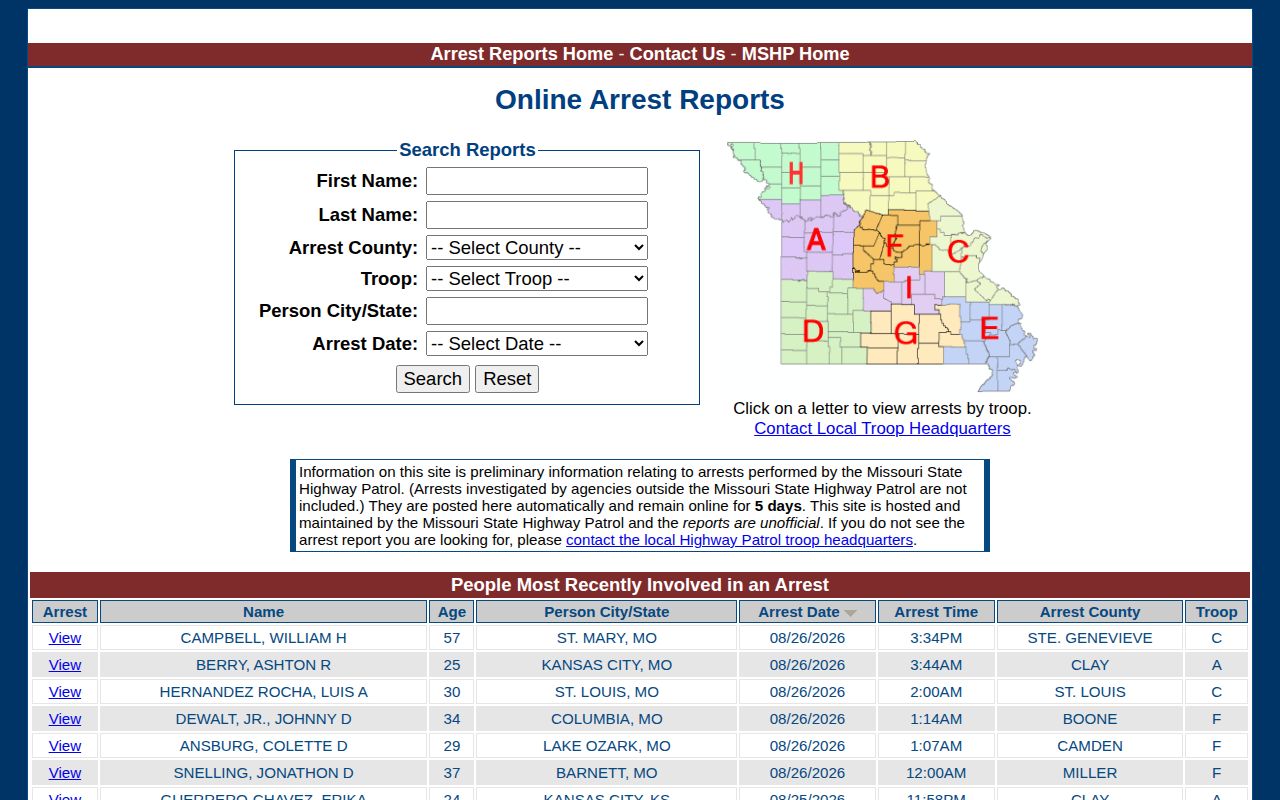Sort by Troop column header
This screenshot has height=800, width=1280.
1217,612
